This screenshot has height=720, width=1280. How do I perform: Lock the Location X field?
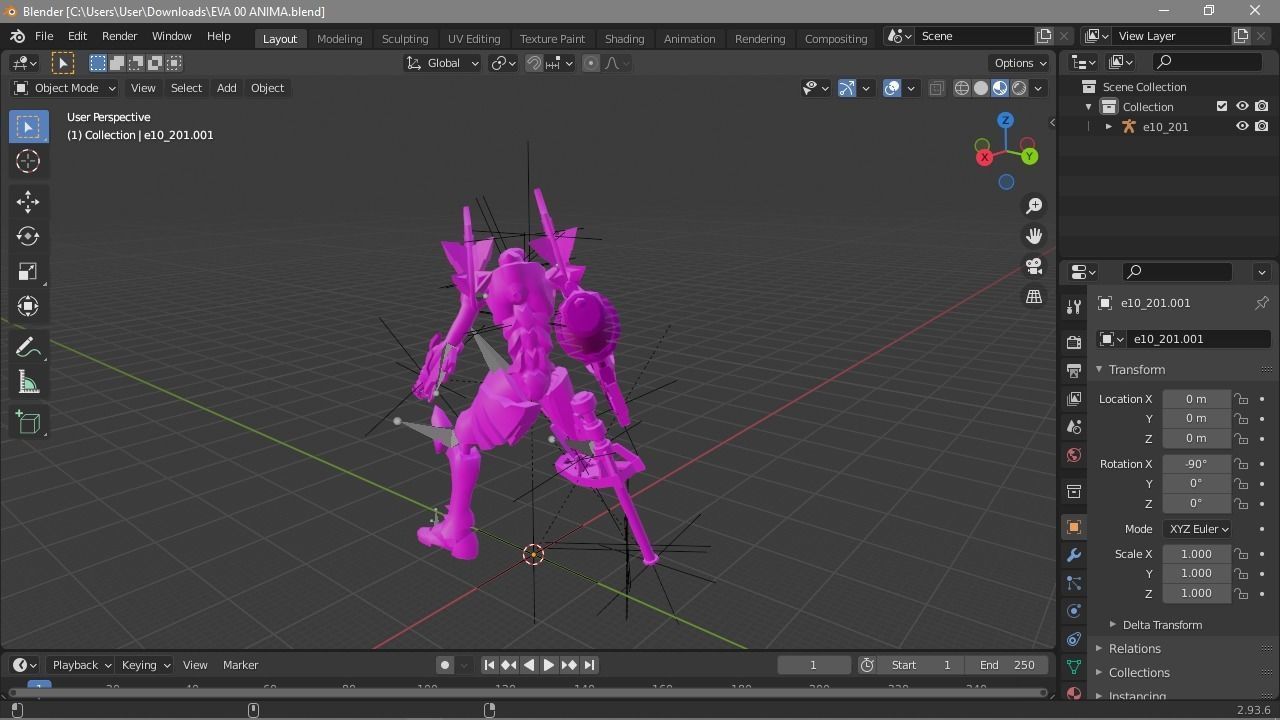tap(1241, 399)
